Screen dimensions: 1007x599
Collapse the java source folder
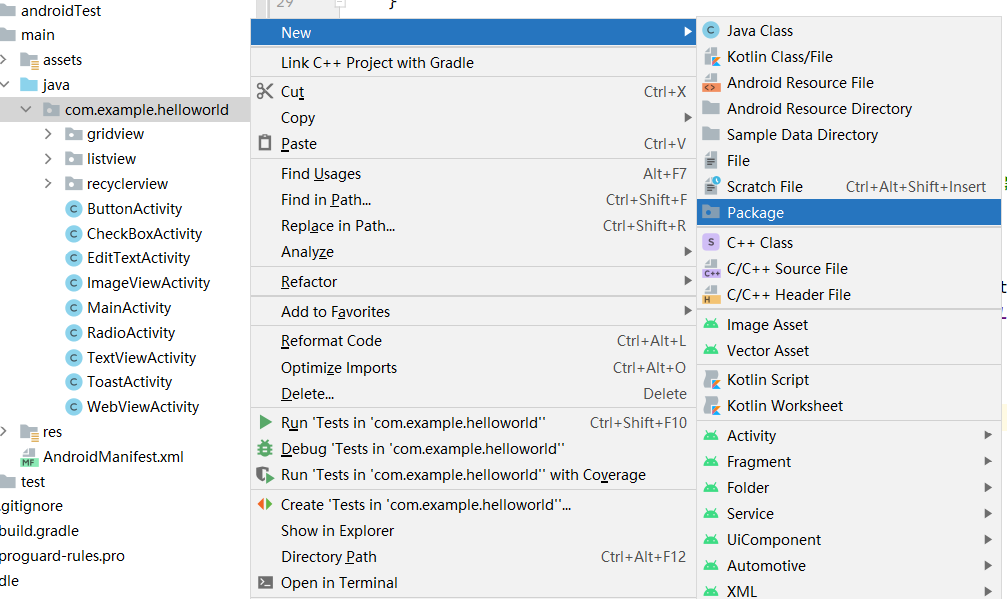click(x=5, y=85)
